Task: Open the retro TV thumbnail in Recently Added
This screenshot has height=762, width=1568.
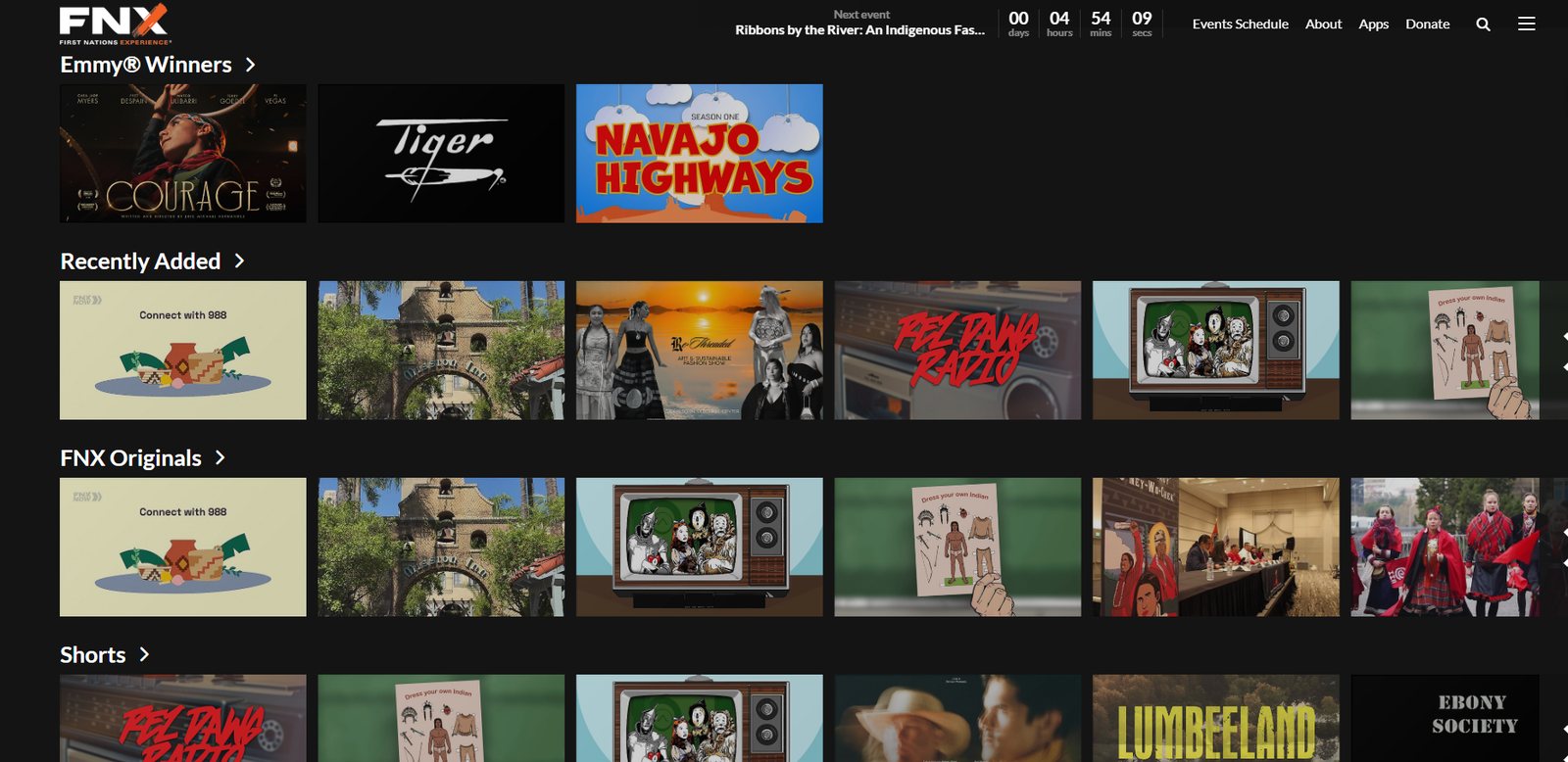Action: (x=1216, y=351)
